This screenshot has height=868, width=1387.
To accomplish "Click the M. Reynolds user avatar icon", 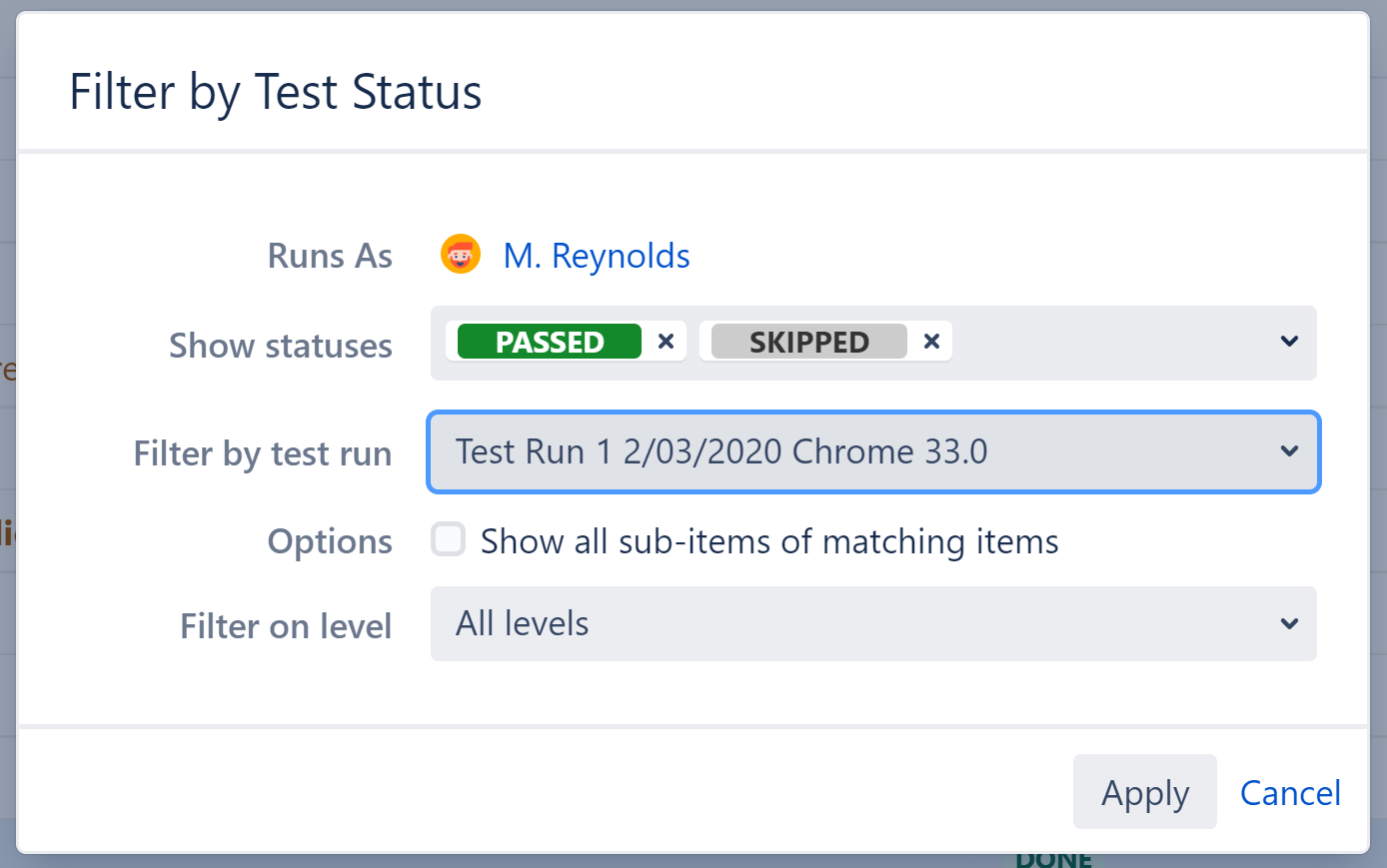I will coord(460,255).
